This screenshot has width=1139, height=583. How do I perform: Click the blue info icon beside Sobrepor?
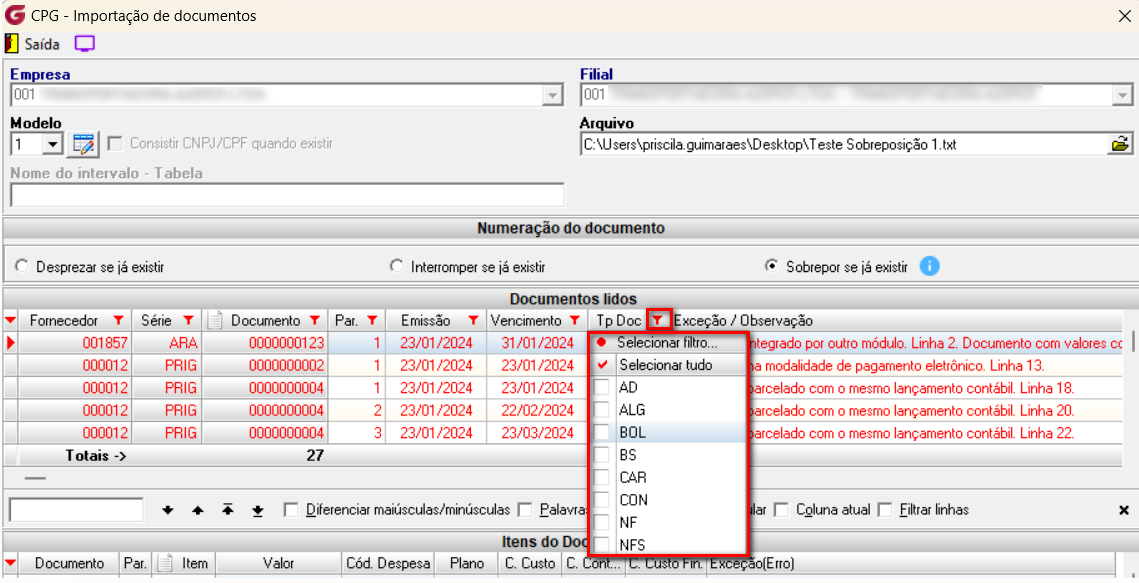tap(929, 266)
